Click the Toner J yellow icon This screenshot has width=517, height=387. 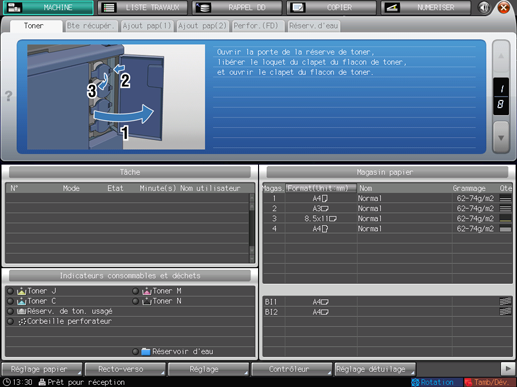pos(22,291)
